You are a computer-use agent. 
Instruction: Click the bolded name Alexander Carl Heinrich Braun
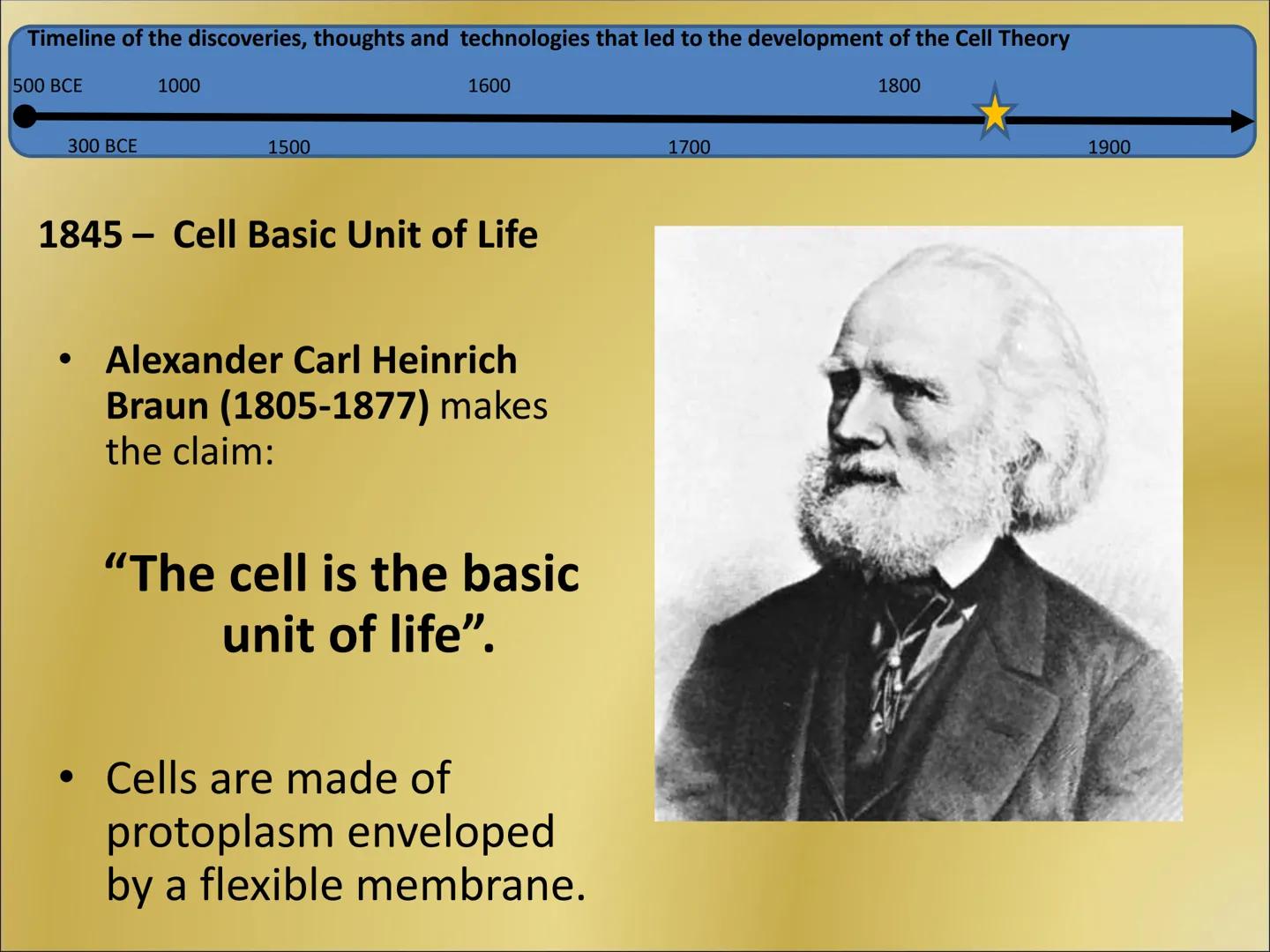pyautogui.click(x=312, y=360)
